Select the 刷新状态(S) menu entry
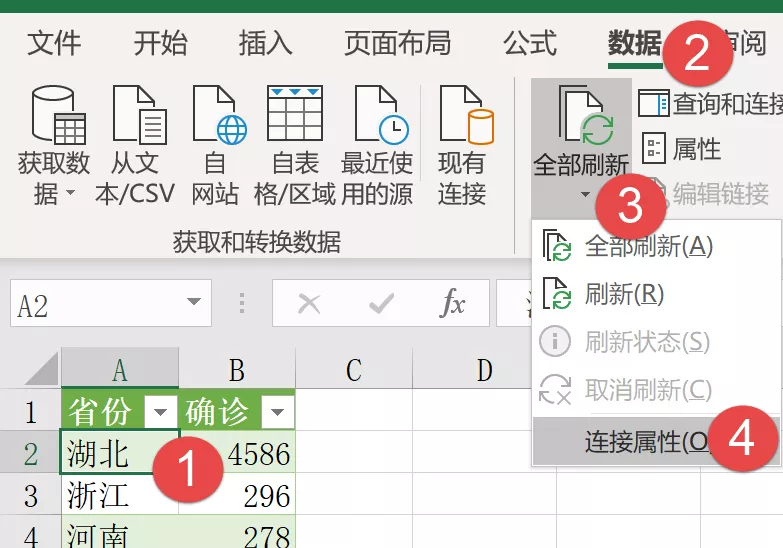This screenshot has width=783, height=548. [x=656, y=342]
